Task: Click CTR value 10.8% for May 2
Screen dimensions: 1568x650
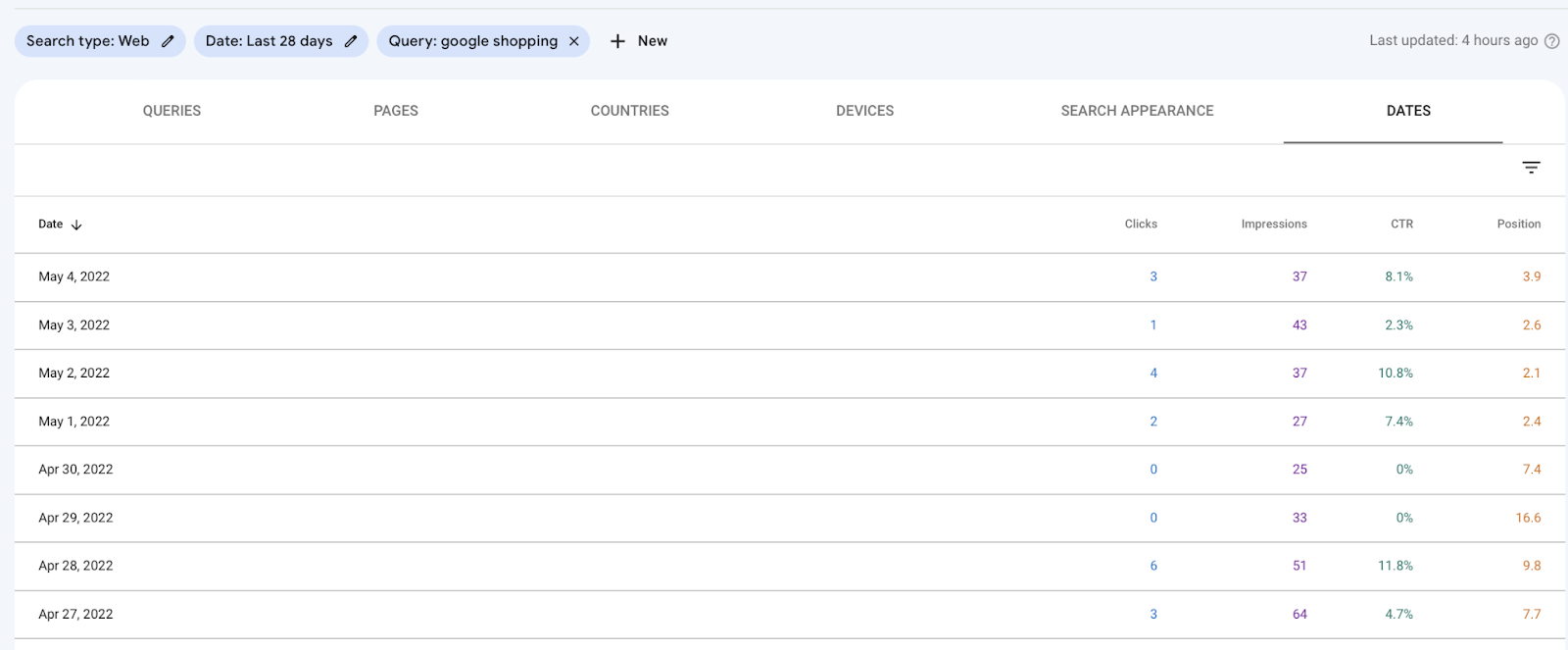Action: click(1396, 374)
